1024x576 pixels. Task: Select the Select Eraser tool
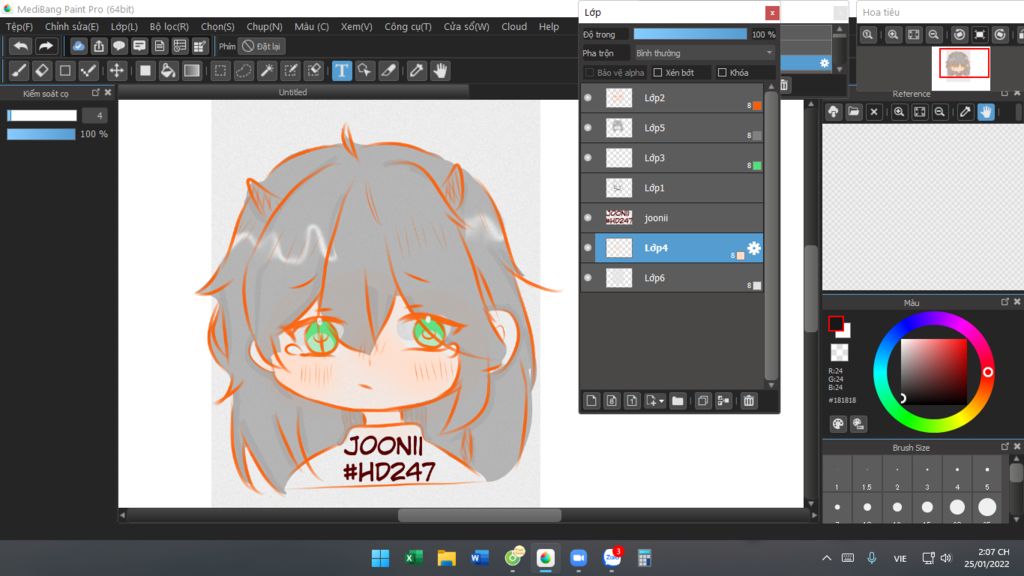(314, 71)
